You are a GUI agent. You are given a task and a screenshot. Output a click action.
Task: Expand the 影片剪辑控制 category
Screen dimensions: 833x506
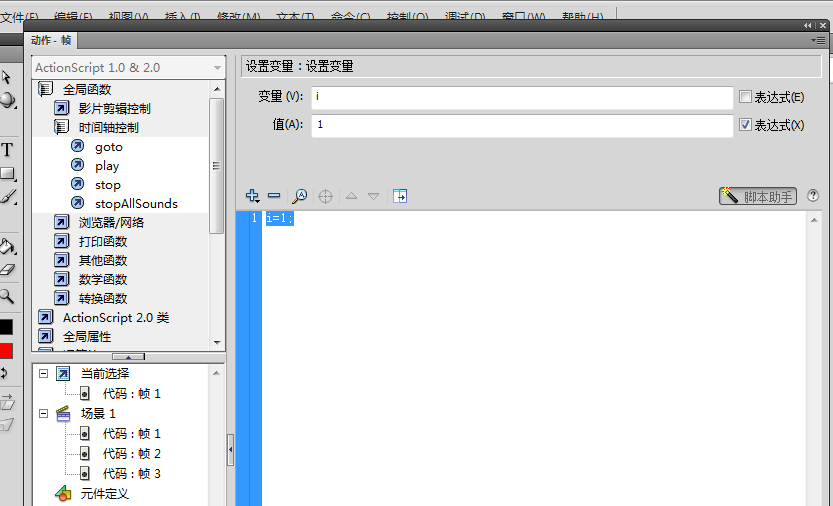point(62,108)
